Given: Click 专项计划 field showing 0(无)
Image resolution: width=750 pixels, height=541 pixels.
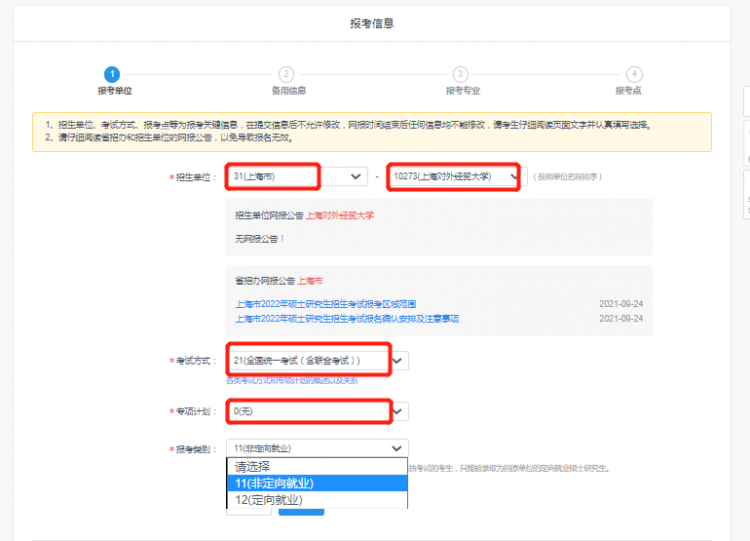Looking at the screenshot, I should click(x=309, y=411).
